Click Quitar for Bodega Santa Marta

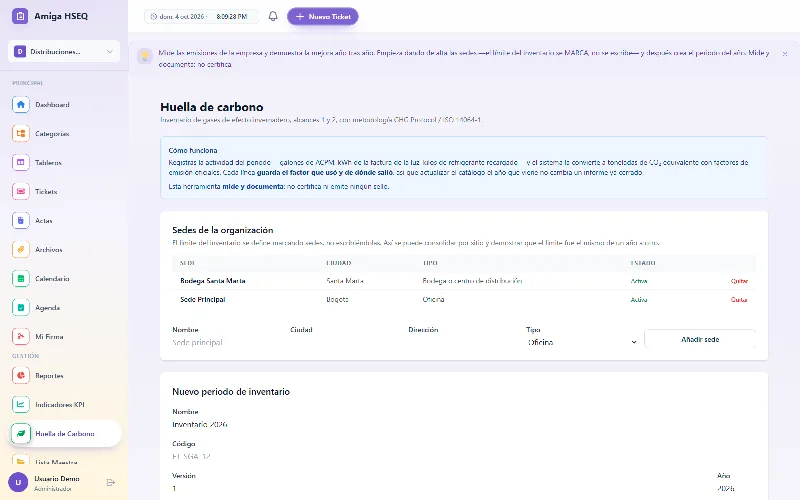click(x=739, y=281)
